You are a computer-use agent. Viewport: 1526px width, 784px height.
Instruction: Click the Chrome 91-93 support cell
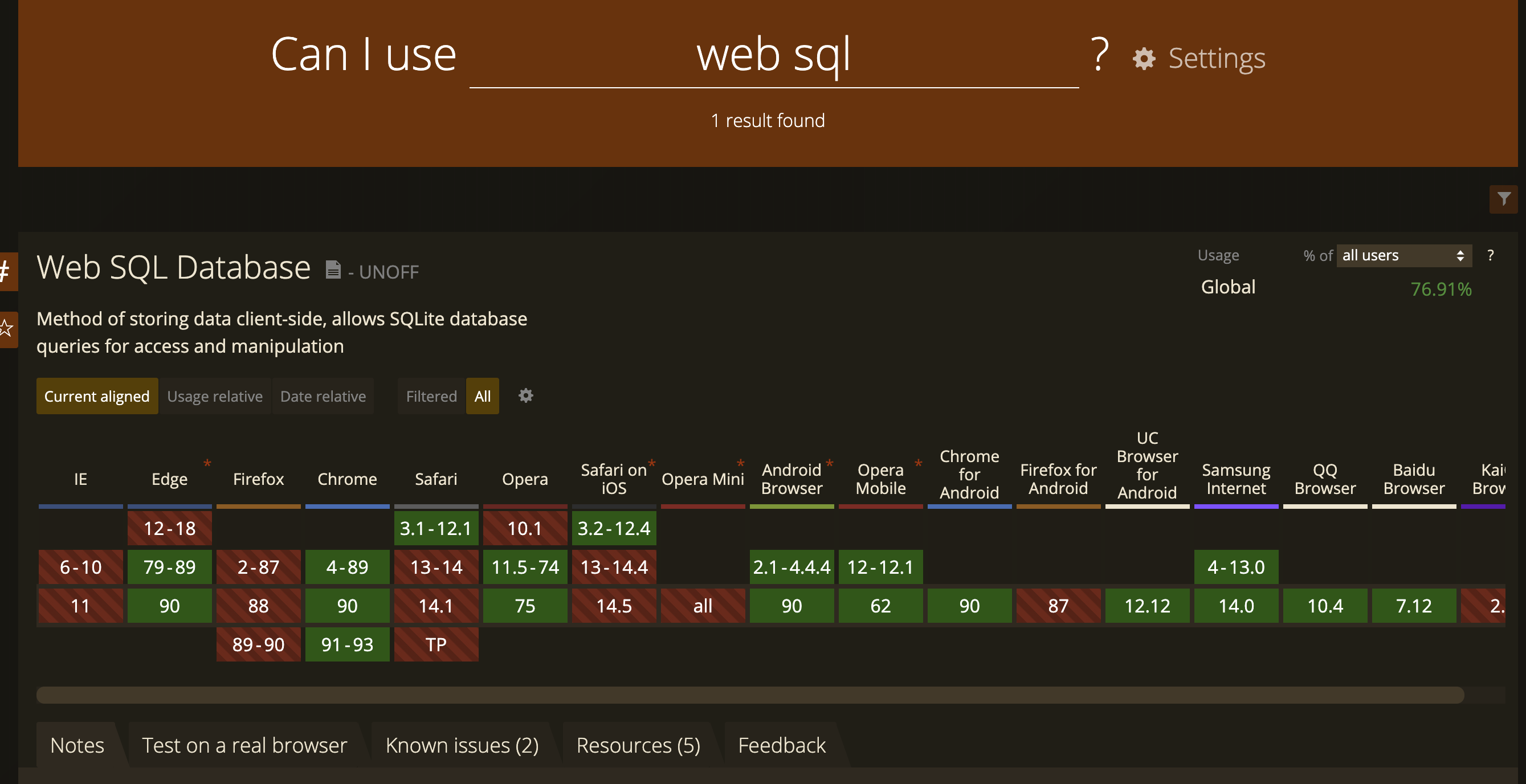(x=347, y=644)
